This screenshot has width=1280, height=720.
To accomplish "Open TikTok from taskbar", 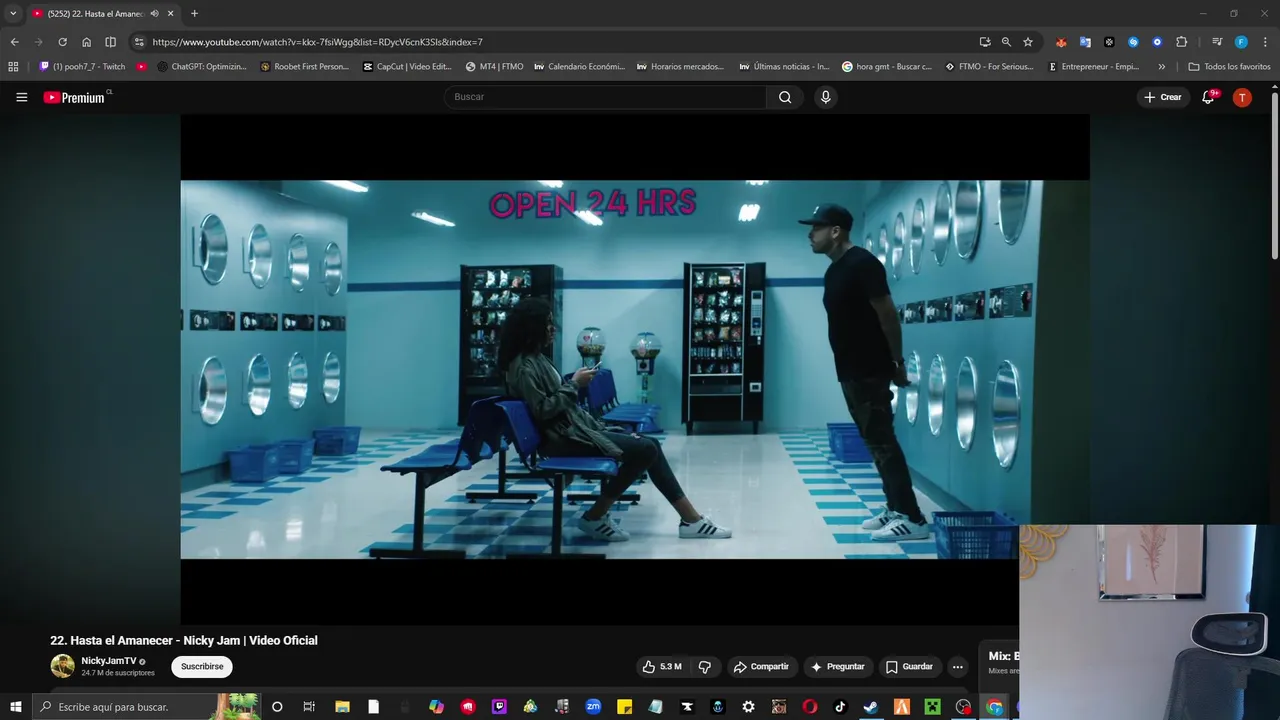I will click(x=840, y=707).
